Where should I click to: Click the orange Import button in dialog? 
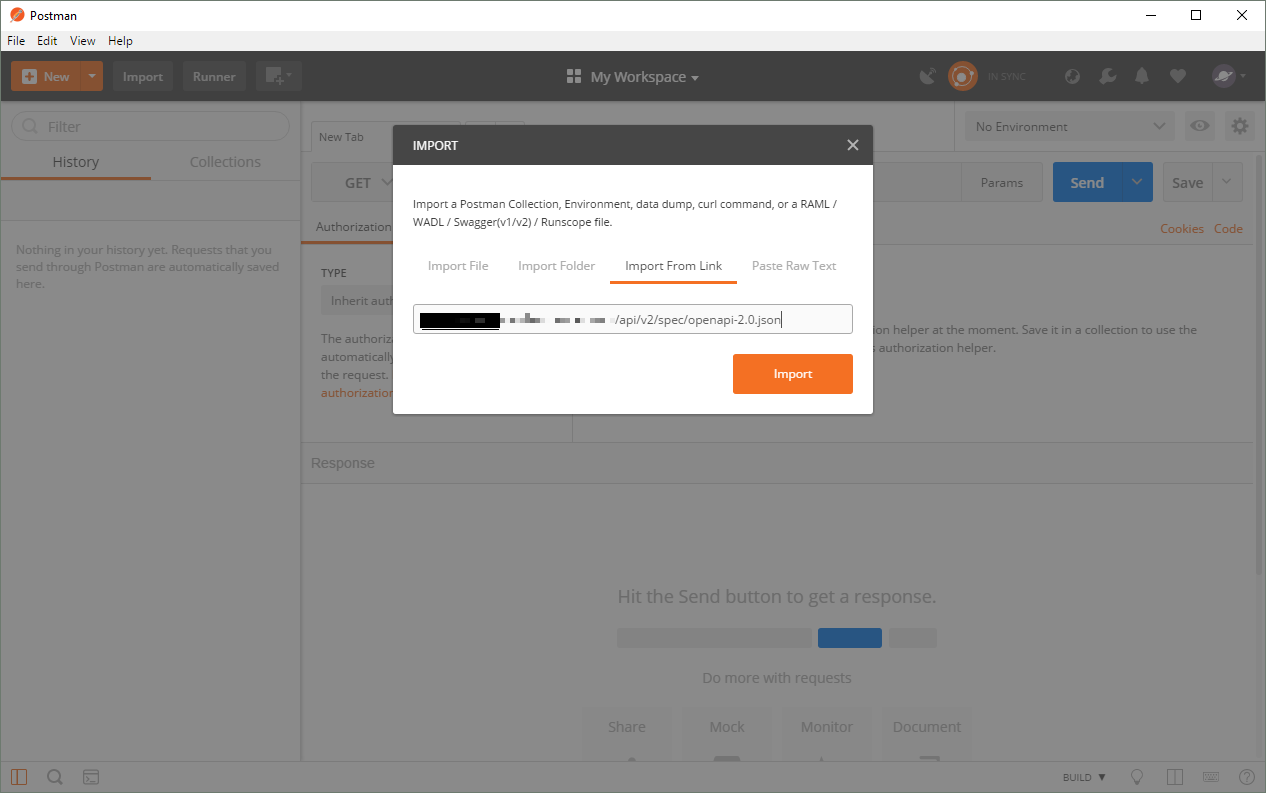(x=793, y=374)
